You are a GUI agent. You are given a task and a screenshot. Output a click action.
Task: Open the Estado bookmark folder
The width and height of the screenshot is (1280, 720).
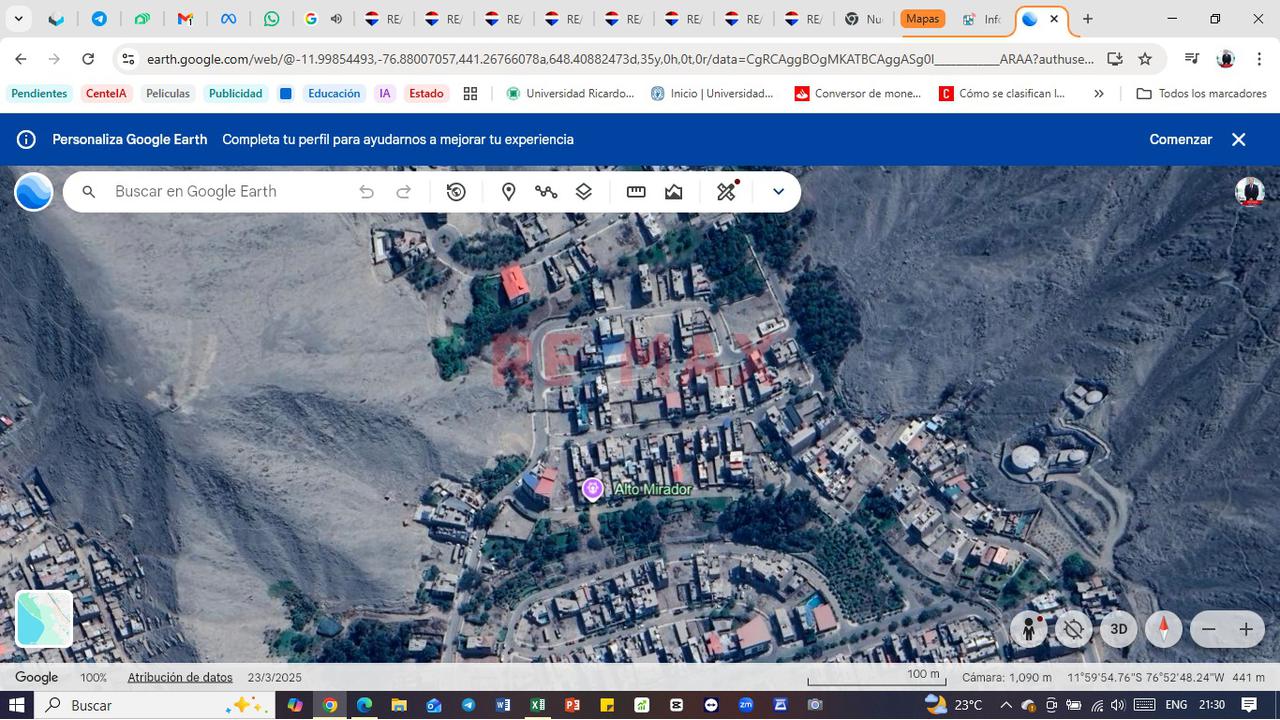point(426,93)
